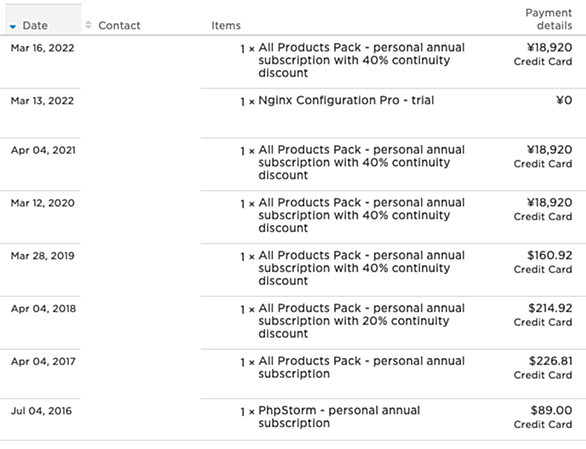Viewport: 586px width, 449px height.
Task: Sort table by the Contact column header
Action: 119,25
